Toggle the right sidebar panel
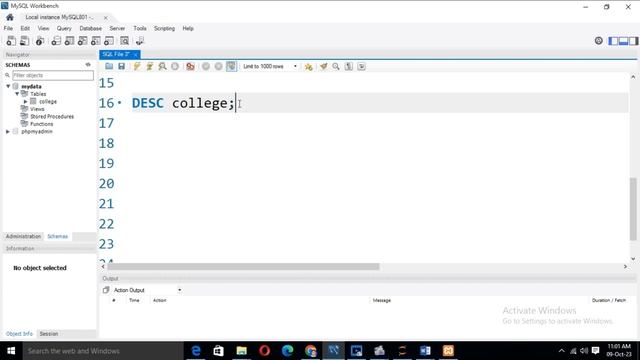Screen dimensions: 640x360 click(x=633, y=41)
